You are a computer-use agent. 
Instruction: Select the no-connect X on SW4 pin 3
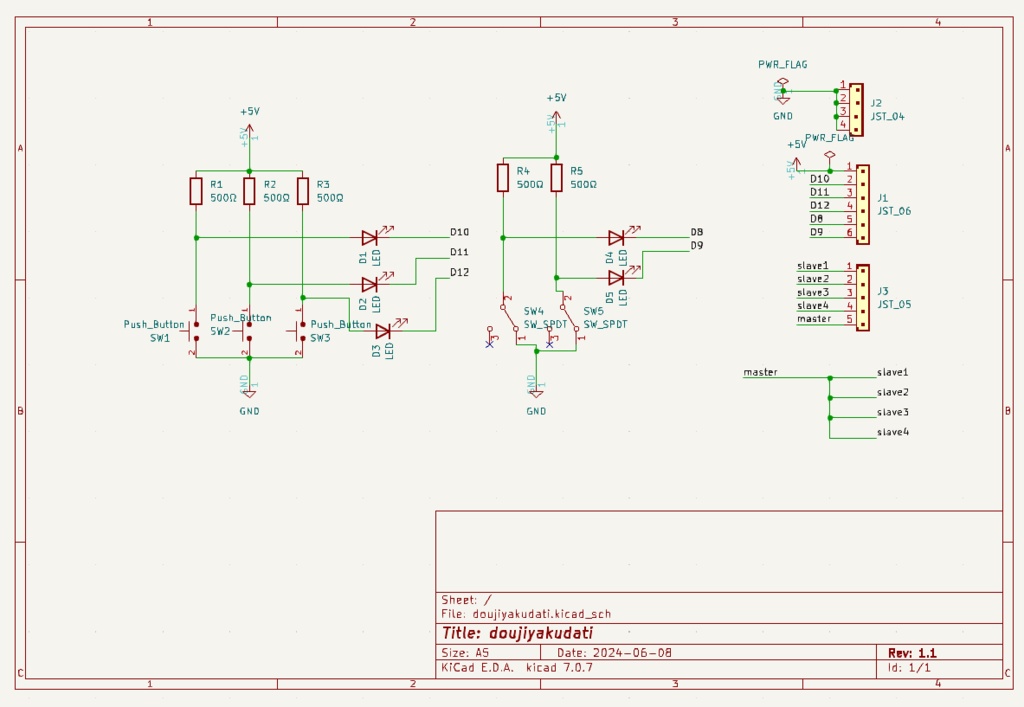(x=490, y=345)
